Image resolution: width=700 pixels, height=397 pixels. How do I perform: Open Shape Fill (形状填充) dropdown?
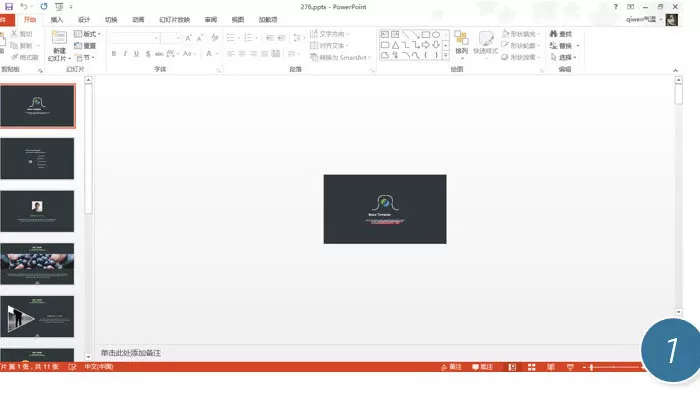point(521,34)
